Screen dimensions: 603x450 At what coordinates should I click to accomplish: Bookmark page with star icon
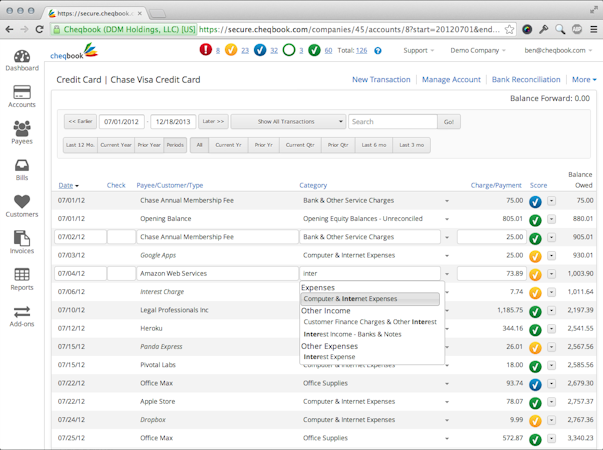(509, 29)
